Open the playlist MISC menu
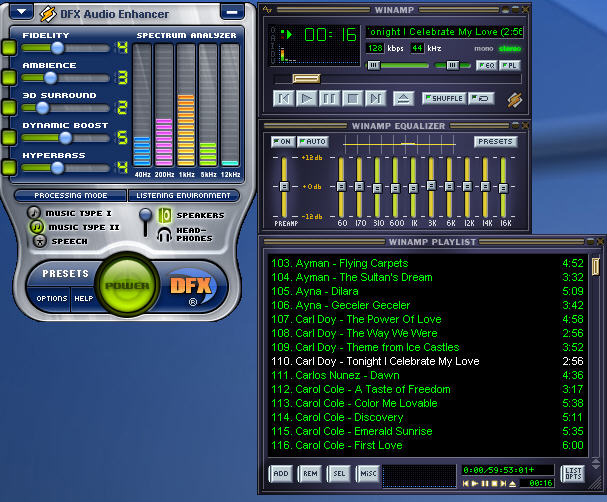The height and width of the screenshot is (502, 607). click(x=368, y=473)
